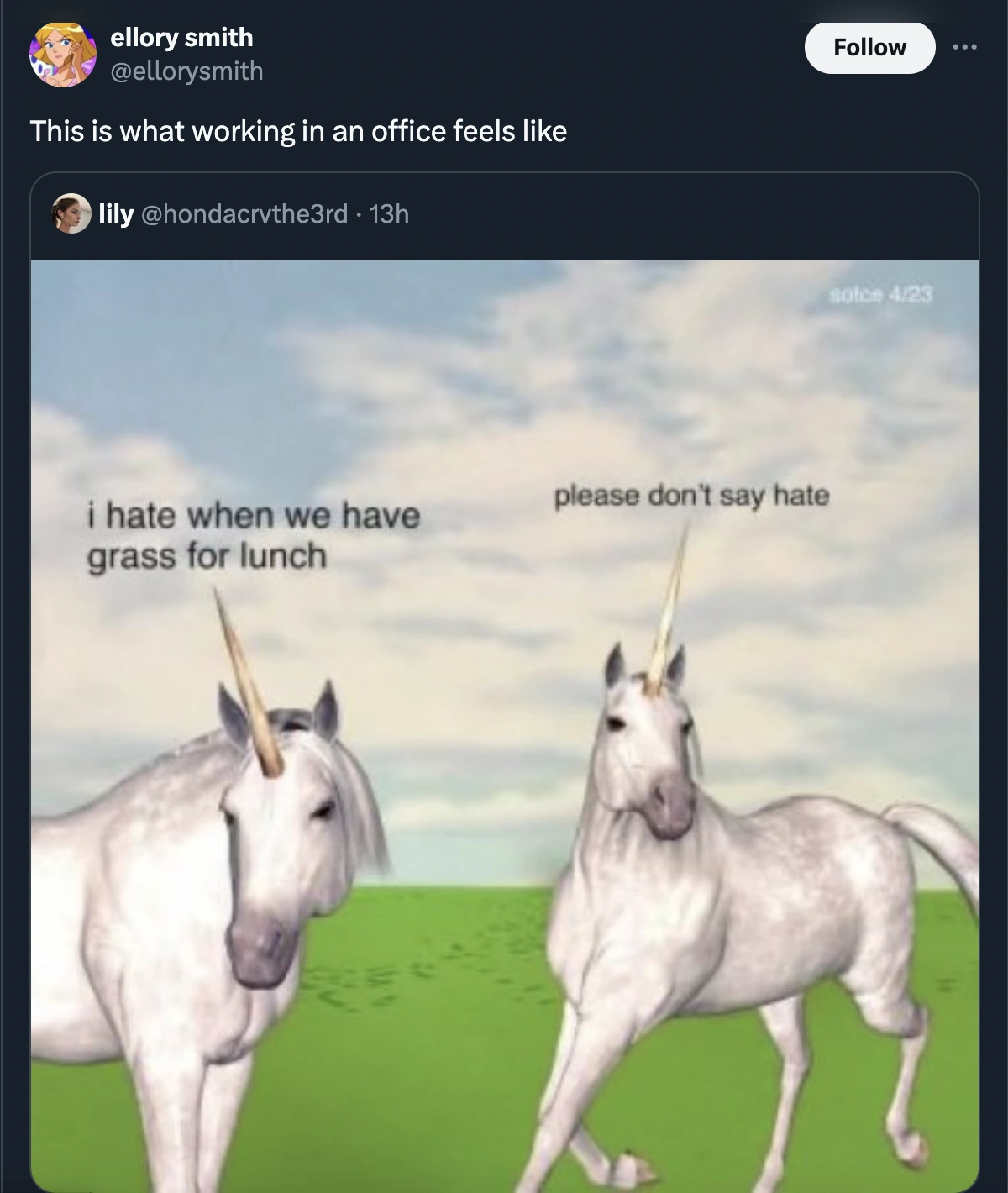Open lily's small profile avatar
The image size is (1008, 1193).
(72, 214)
